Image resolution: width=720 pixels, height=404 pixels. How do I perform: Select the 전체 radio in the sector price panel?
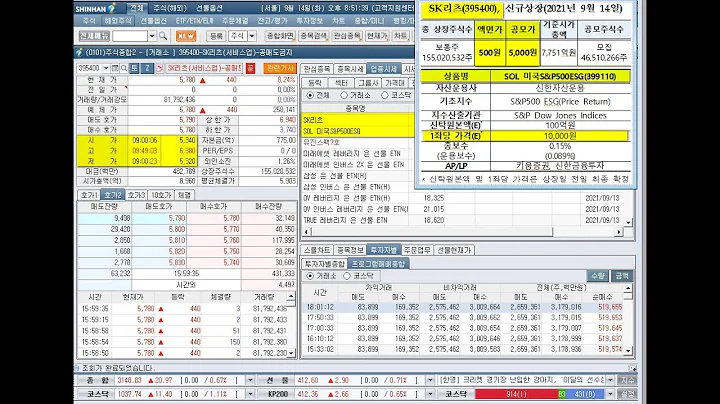pos(310,95)
